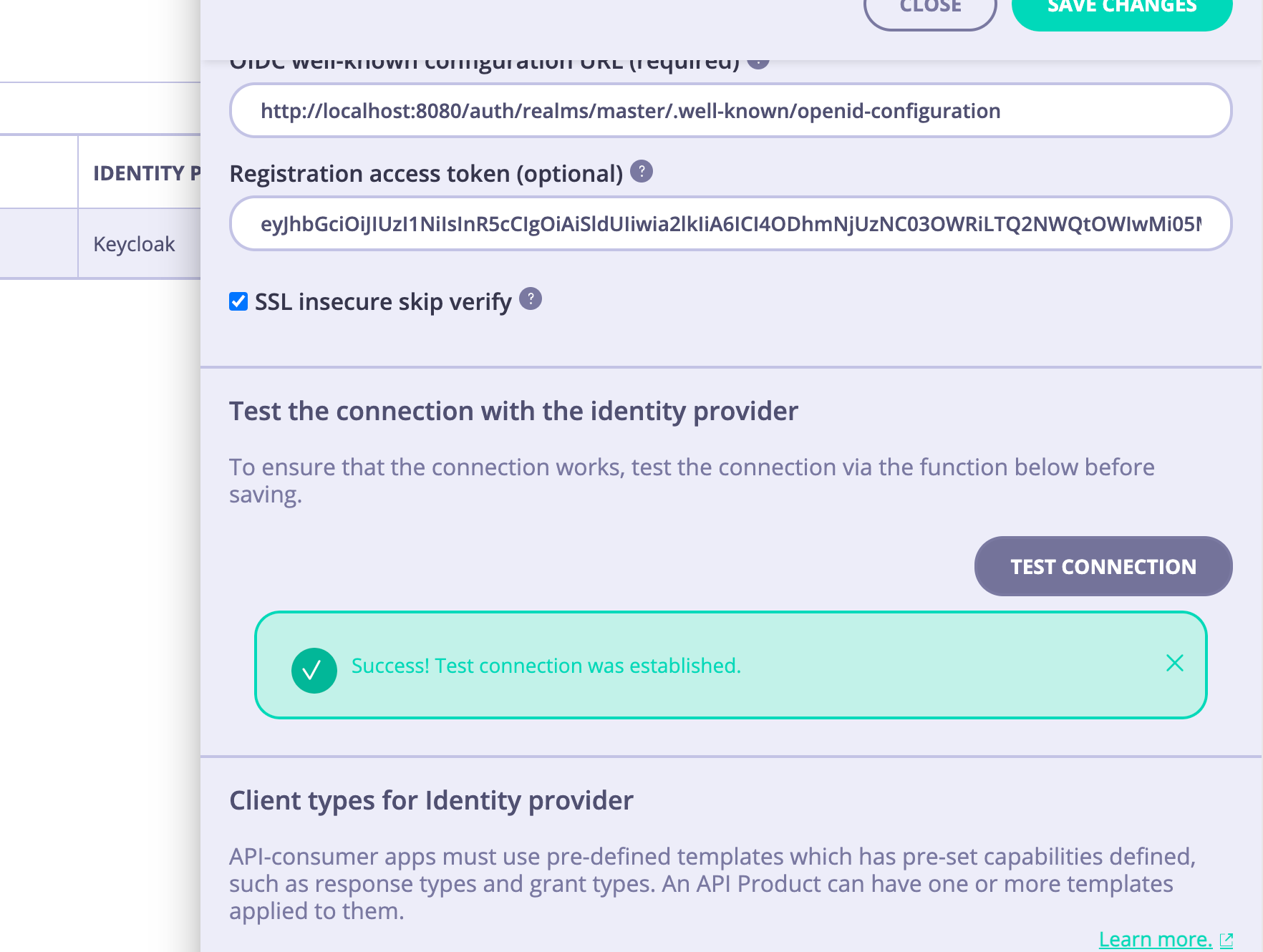This screenshot has height=952, width=1263.
Task: Open the Learn more link
Action: pyautogui.click(x=1155, y=938)
